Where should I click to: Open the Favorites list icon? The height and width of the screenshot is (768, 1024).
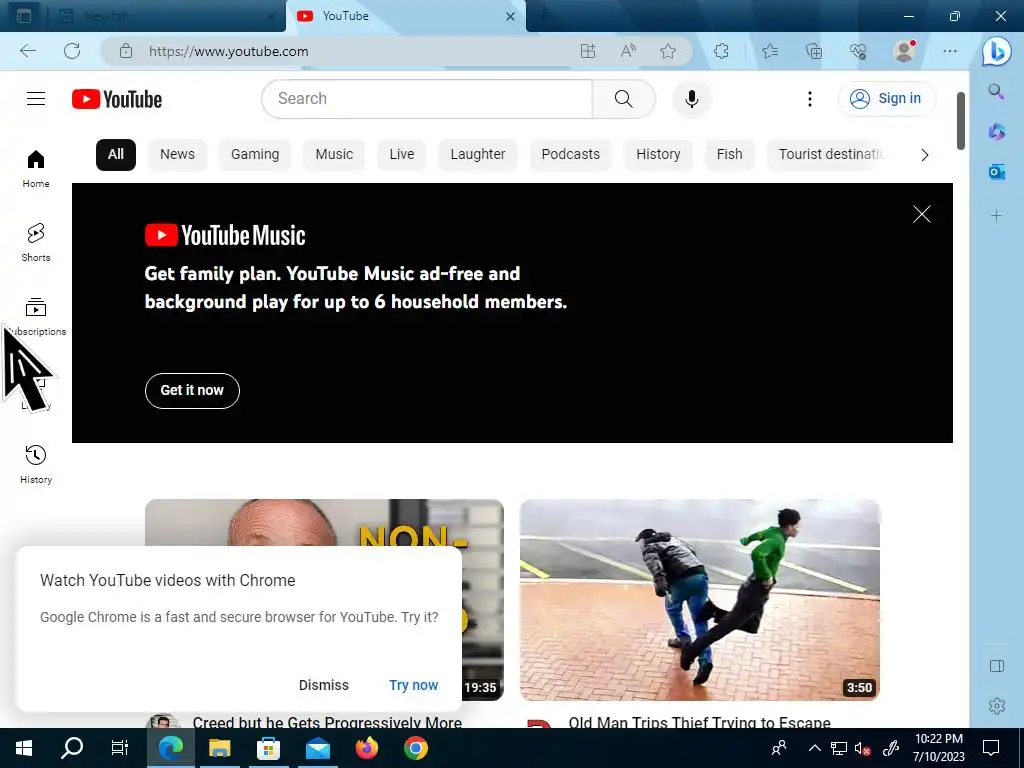pos(770,51)
